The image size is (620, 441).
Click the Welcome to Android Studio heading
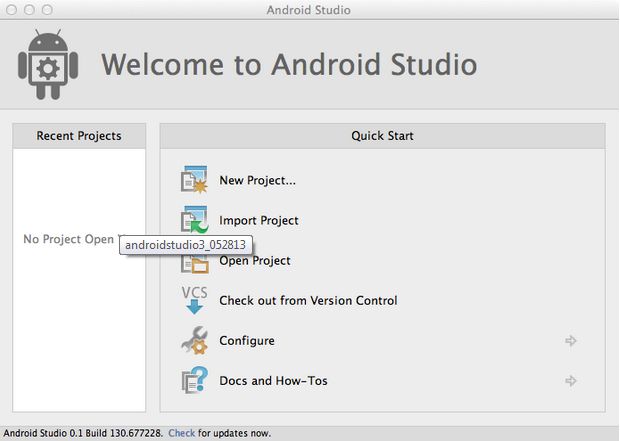289,64
